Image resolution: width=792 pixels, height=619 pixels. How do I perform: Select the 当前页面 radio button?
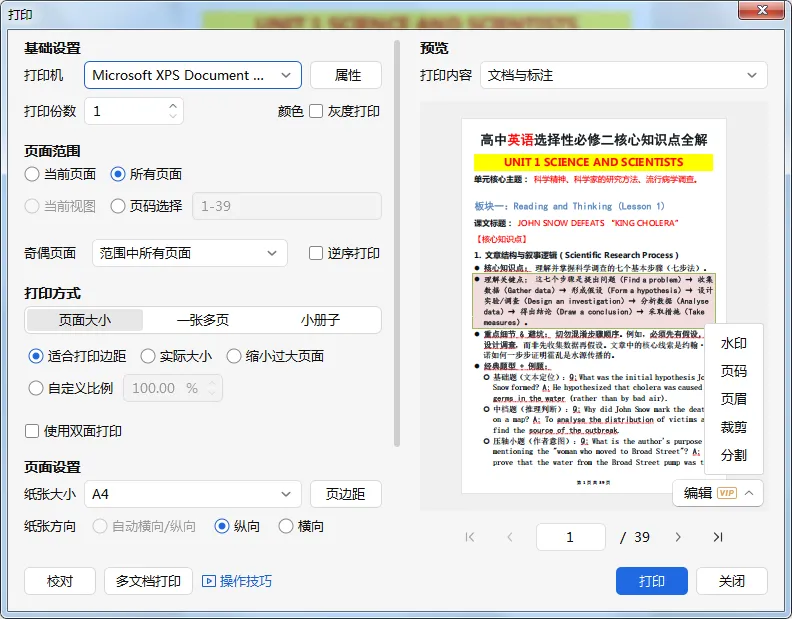click(31, 174)
